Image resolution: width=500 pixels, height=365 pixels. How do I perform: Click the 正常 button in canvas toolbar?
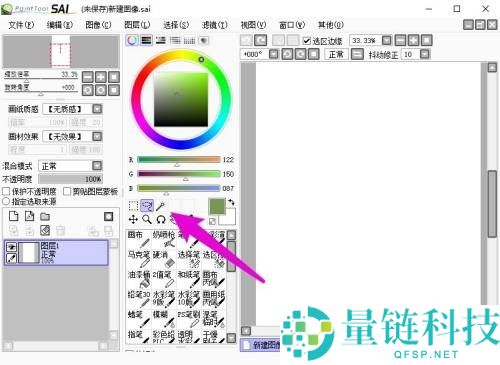pos(336,54)
